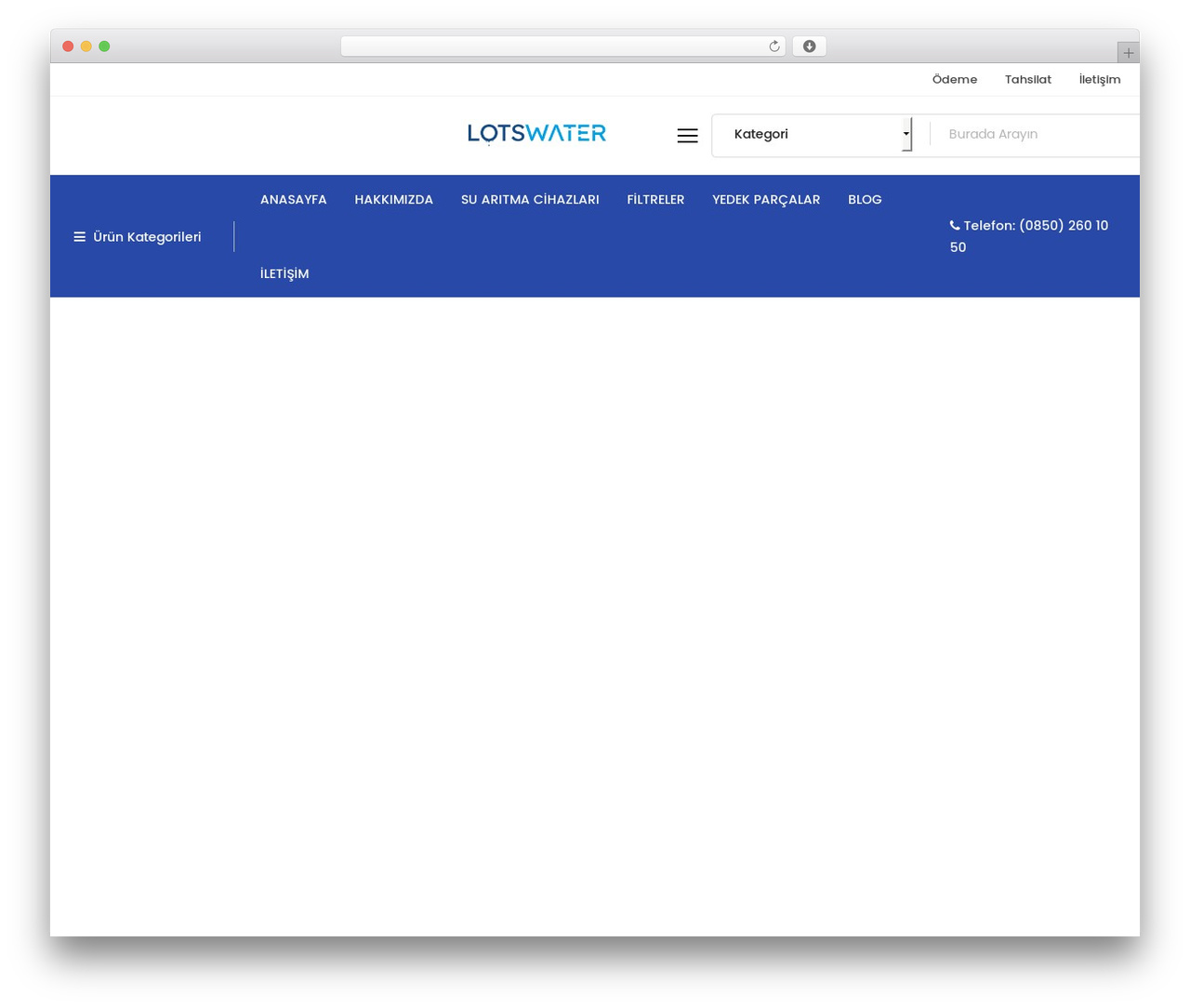This screenshot has height=1008, width=1190.
Task: Open a new tab with the plus button
Action: 1128,53
